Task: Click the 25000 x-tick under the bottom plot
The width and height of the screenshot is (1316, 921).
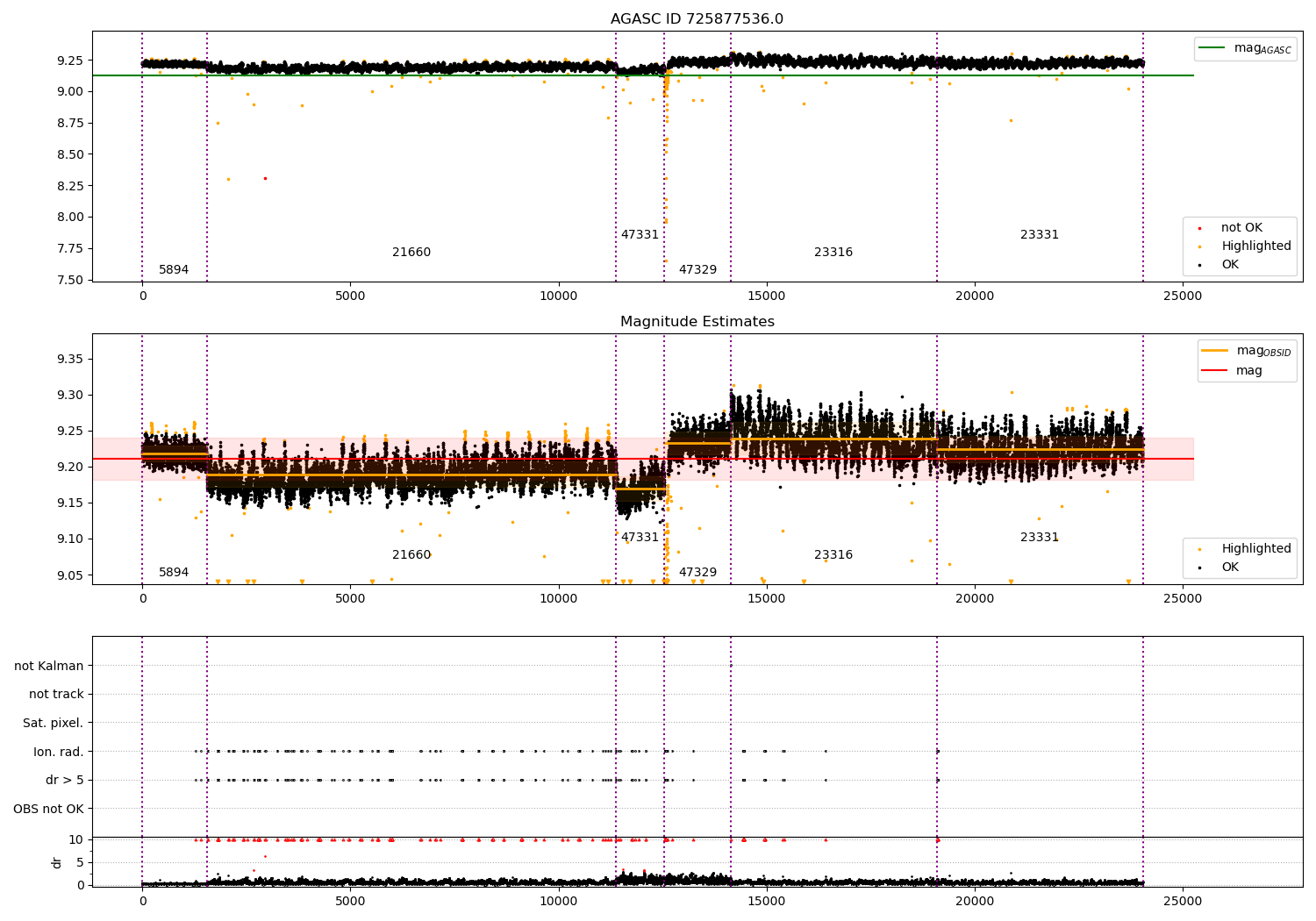Action: pyautogui.click(x=1182, y=900)
